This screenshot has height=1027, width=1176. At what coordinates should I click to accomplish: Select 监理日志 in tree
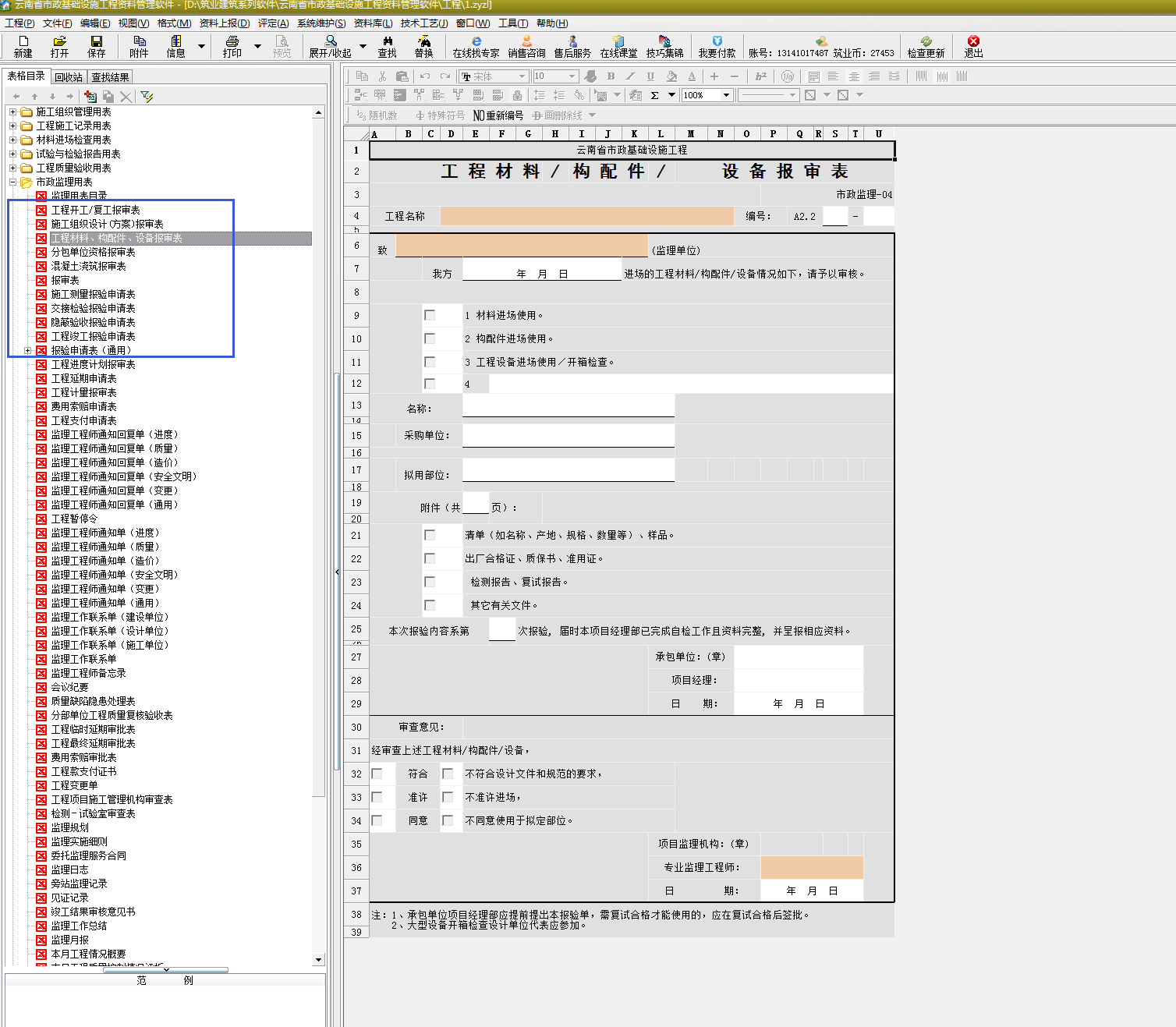pos(70,870)
